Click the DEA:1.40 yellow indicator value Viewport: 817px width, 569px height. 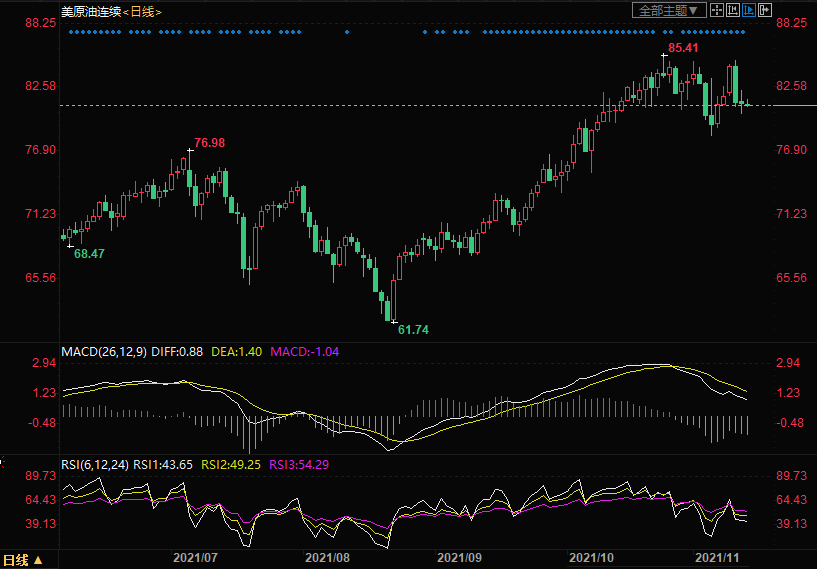click(x=236, y=352)
